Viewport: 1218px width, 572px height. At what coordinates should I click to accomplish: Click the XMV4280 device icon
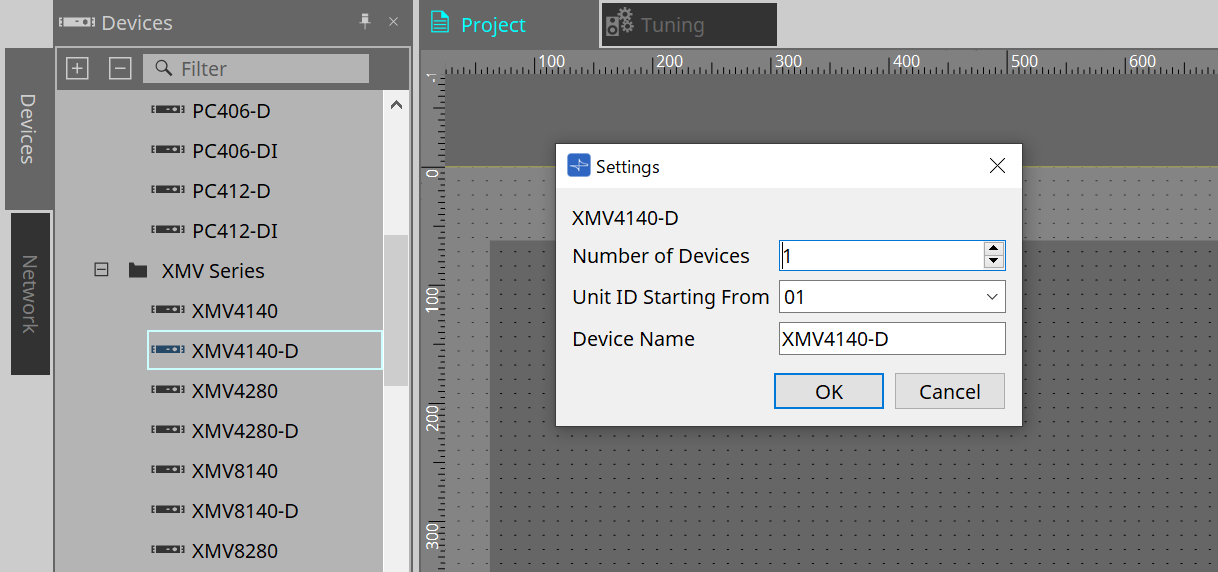169,391
